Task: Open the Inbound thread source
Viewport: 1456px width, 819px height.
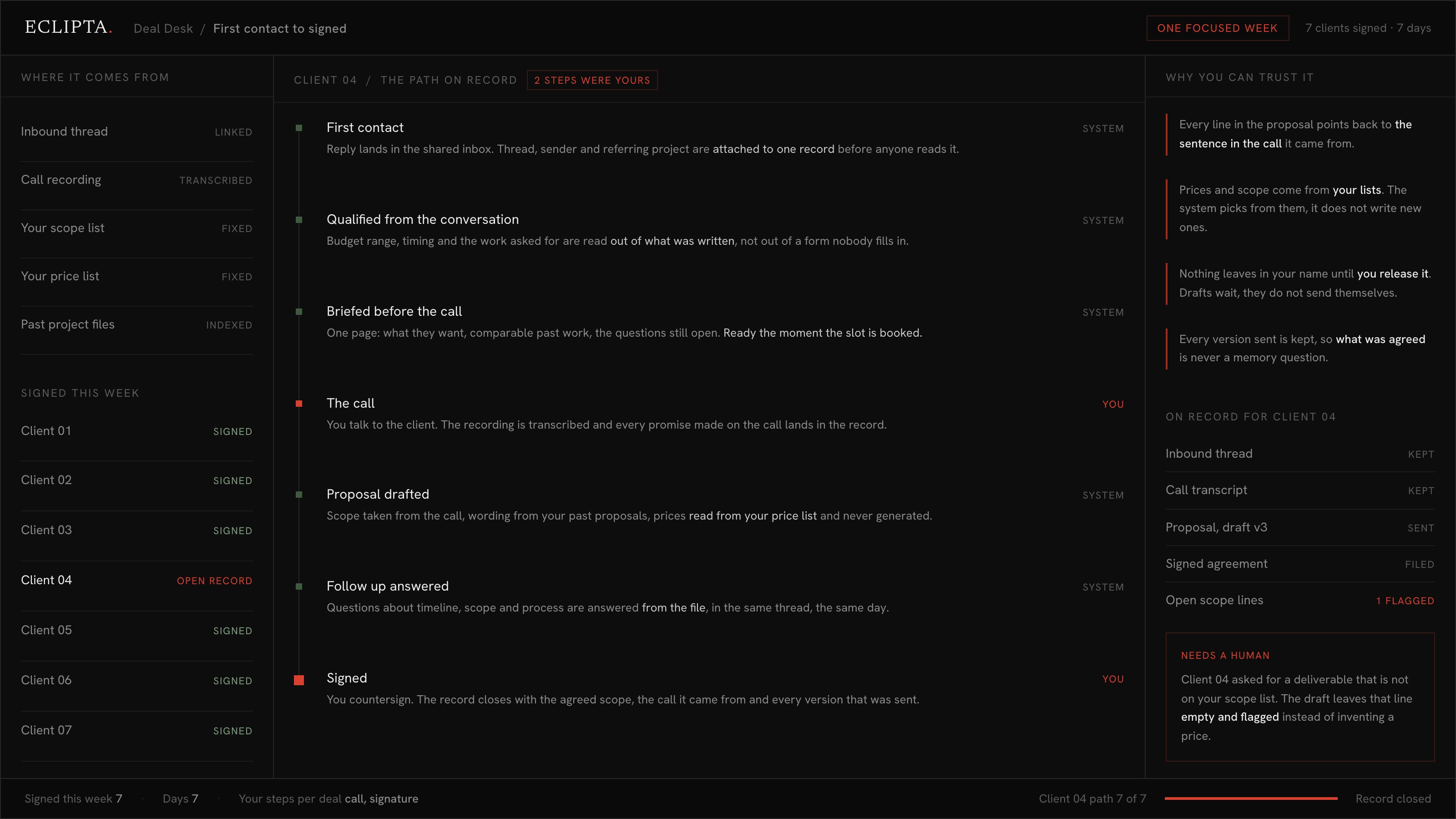Action: (137, 131)
